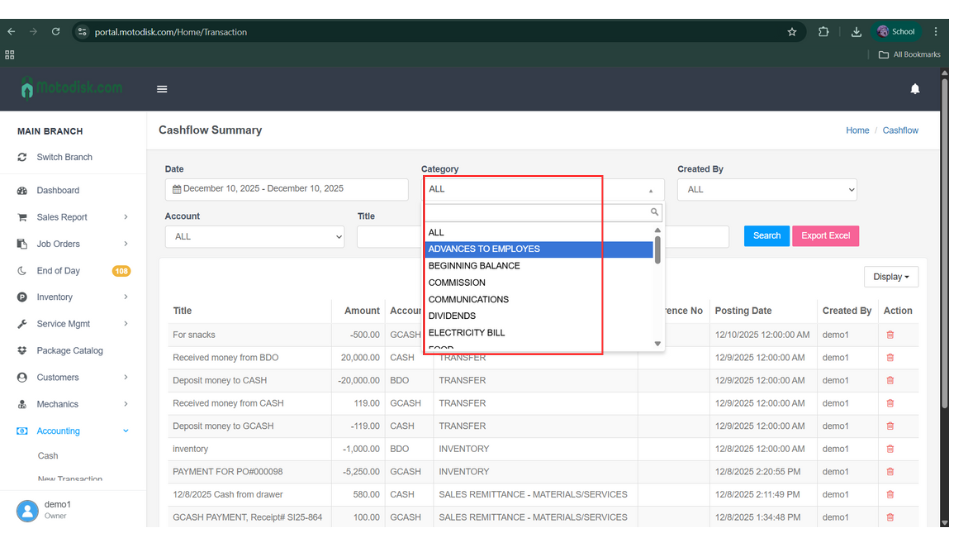Open browser downloads icon
Viewport: 960px width, 540px height.
856,32
